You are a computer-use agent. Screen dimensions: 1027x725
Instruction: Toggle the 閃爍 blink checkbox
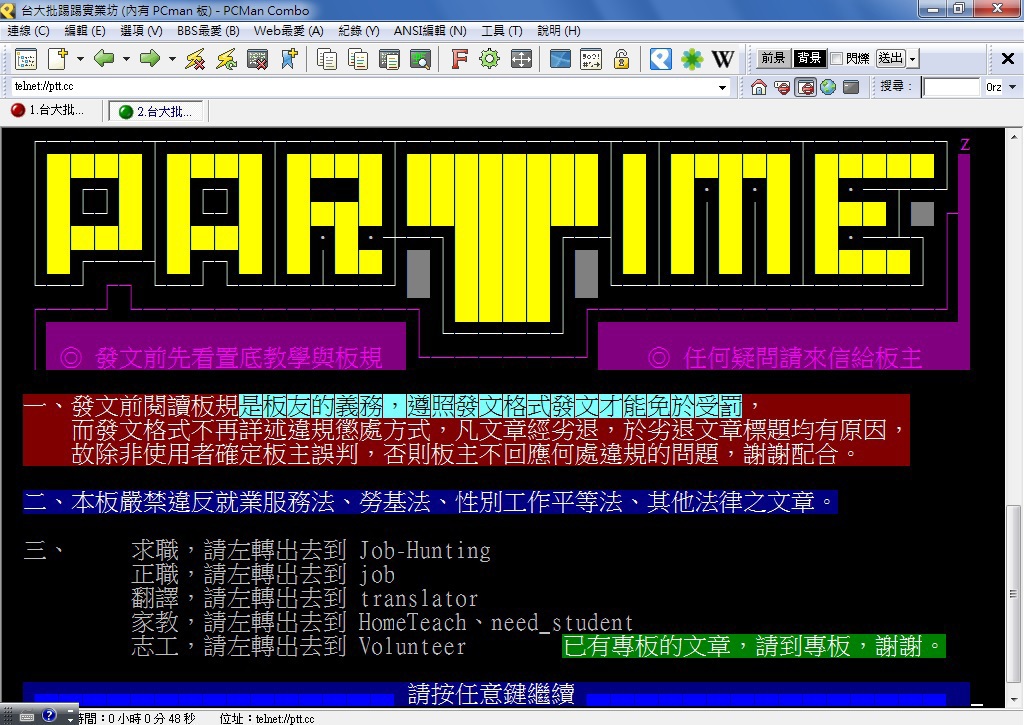[x=836, y=59]
